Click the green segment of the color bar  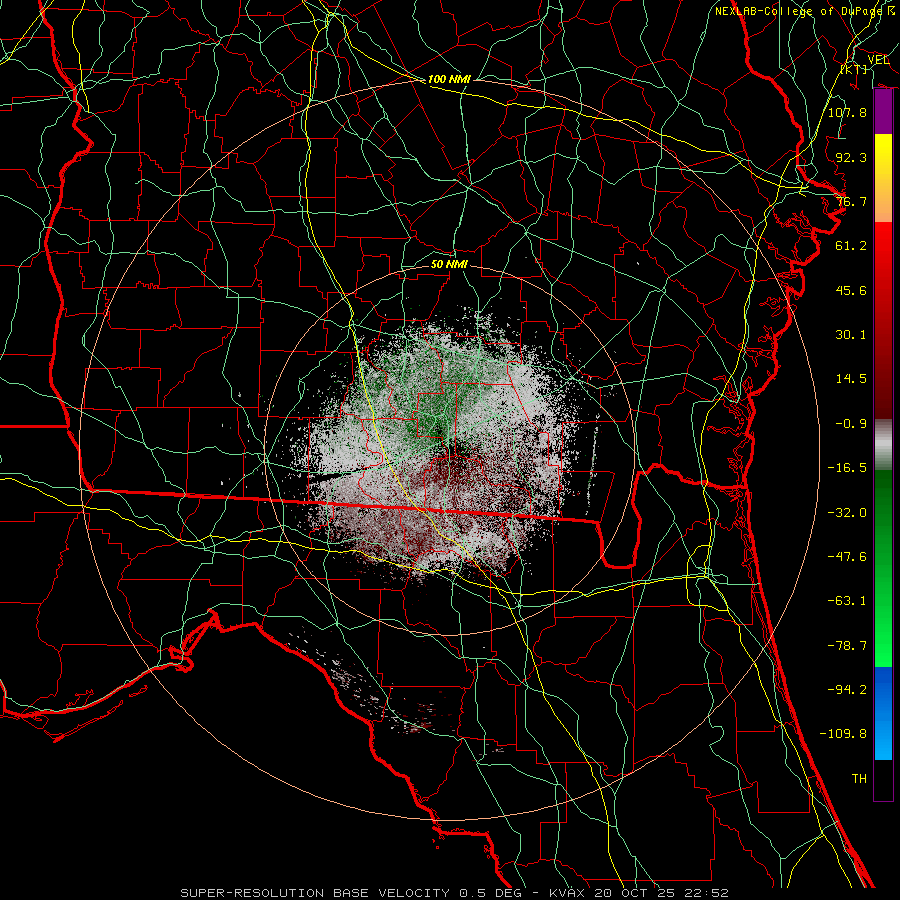click(x=883, y=568)
